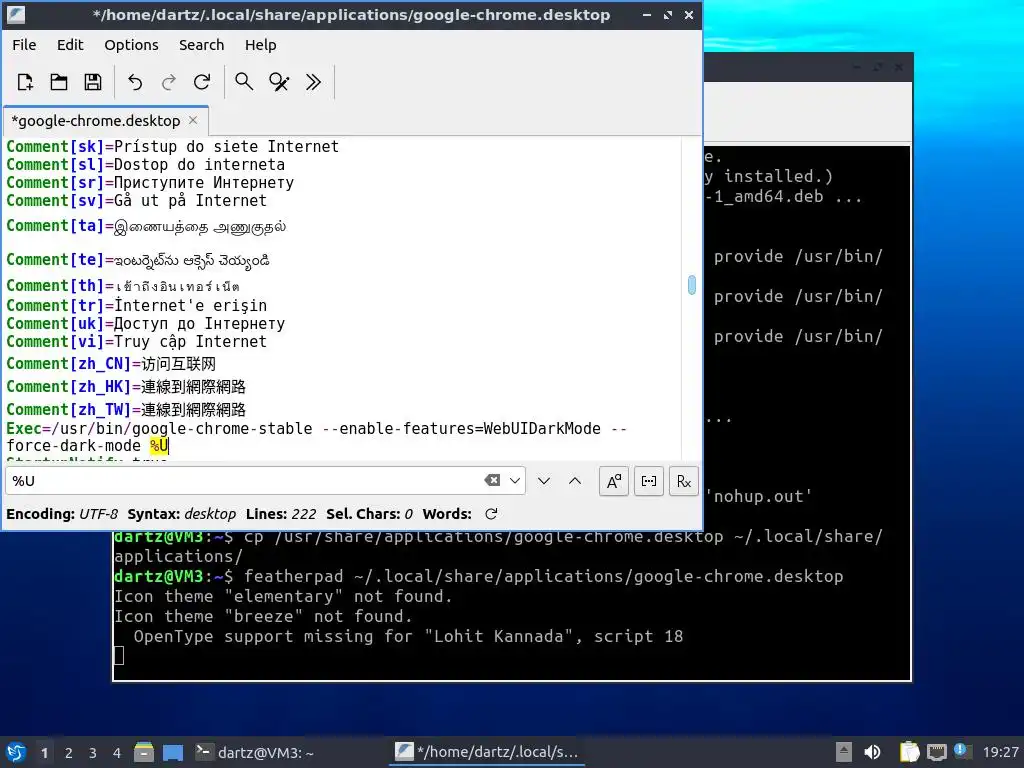Reload the document from disk
The width and height of the screenshot is (1024, 768).
coord(202,82)
